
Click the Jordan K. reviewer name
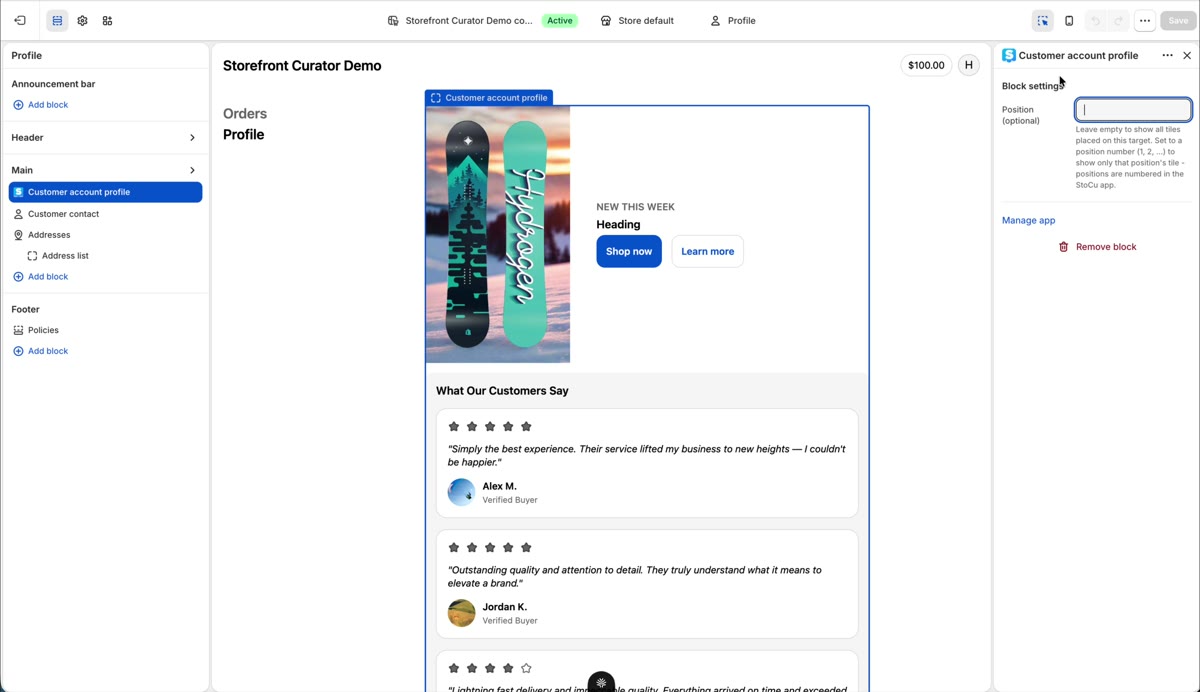(x=504, y=607)
